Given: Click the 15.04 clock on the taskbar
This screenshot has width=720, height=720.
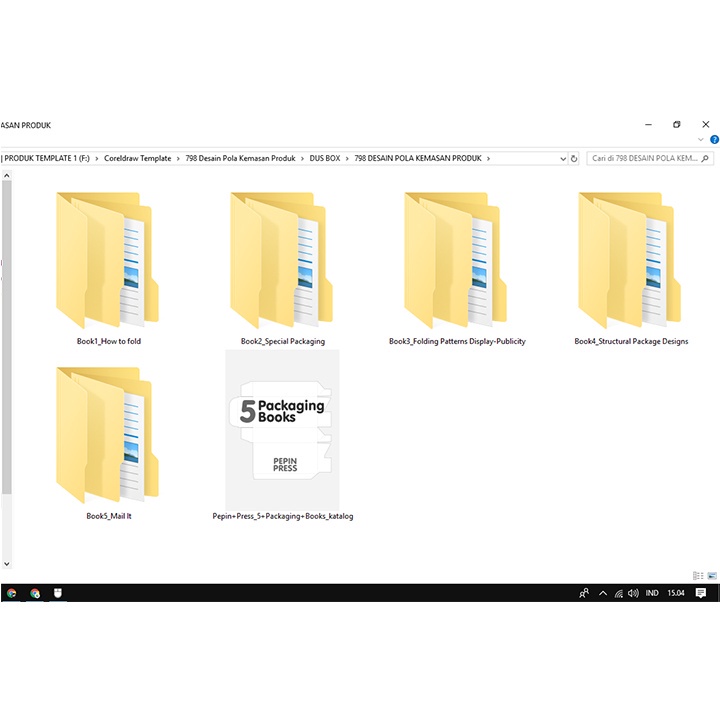Looking at the screenshot, I should point(676,593).
